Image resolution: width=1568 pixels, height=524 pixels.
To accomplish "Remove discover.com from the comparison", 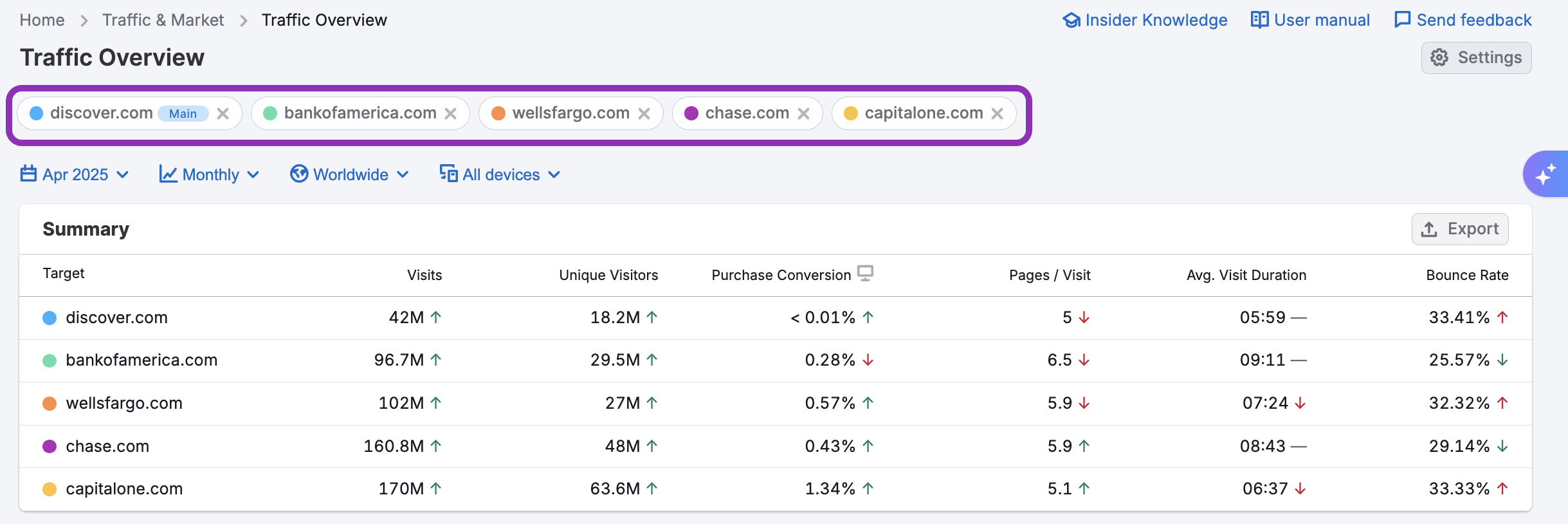I will tap(223, 114).
